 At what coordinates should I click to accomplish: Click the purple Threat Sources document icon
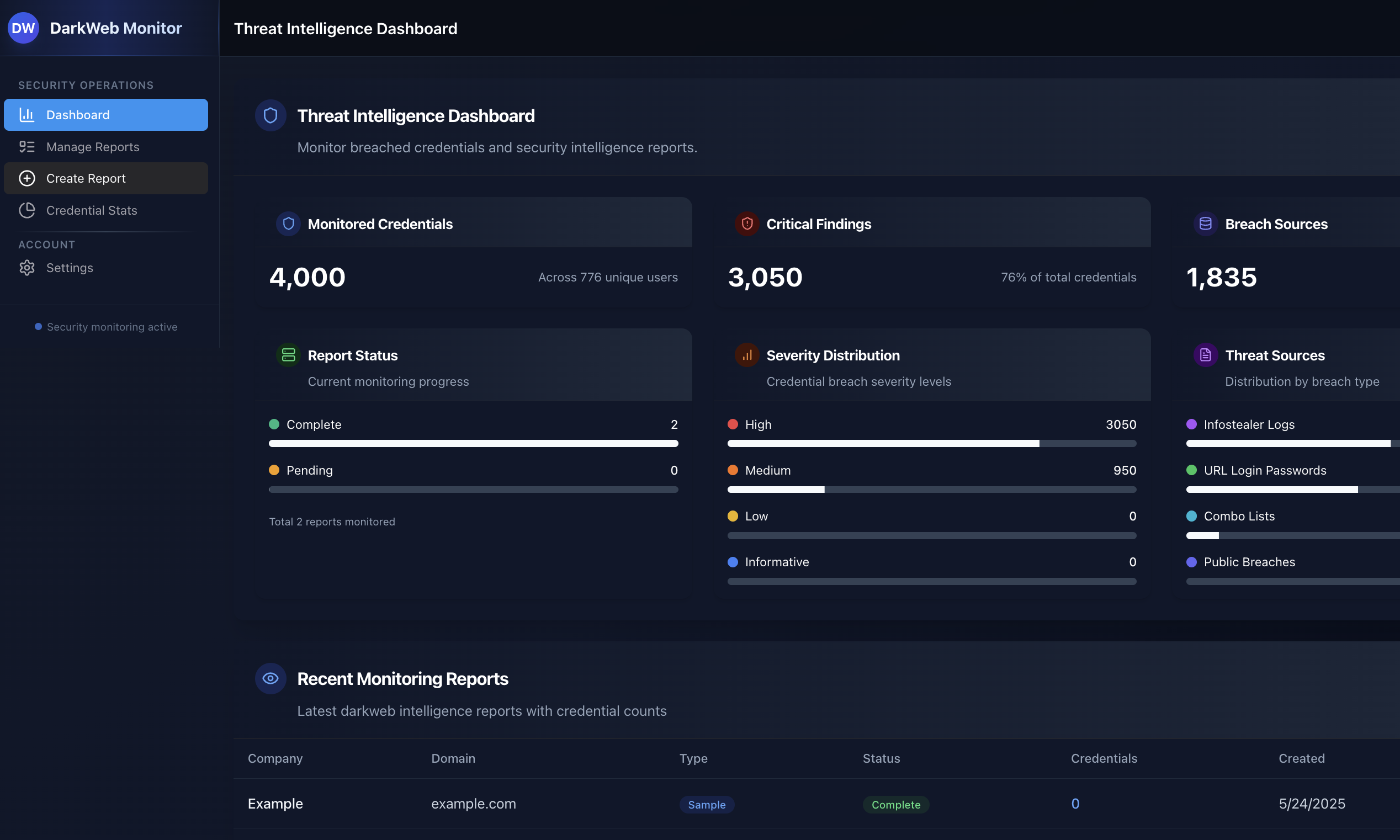tap(1205, 355)
